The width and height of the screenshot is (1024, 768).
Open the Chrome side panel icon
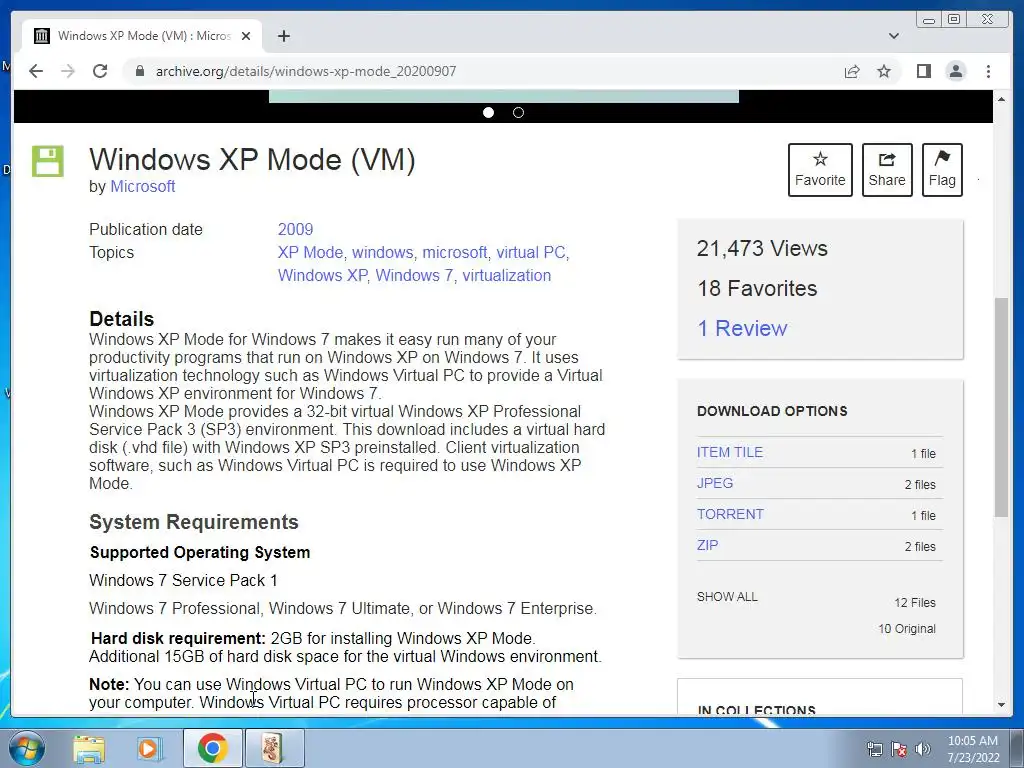923,71
